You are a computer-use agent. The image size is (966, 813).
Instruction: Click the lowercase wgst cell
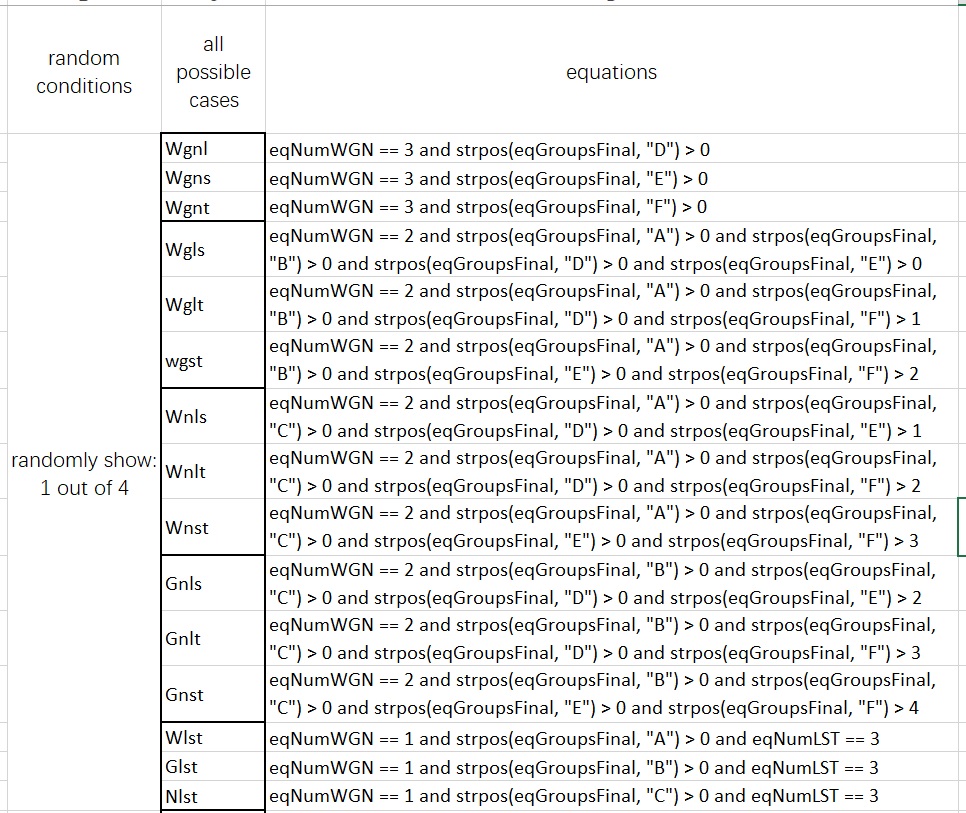pyautogui.click(x=213, y=361)
